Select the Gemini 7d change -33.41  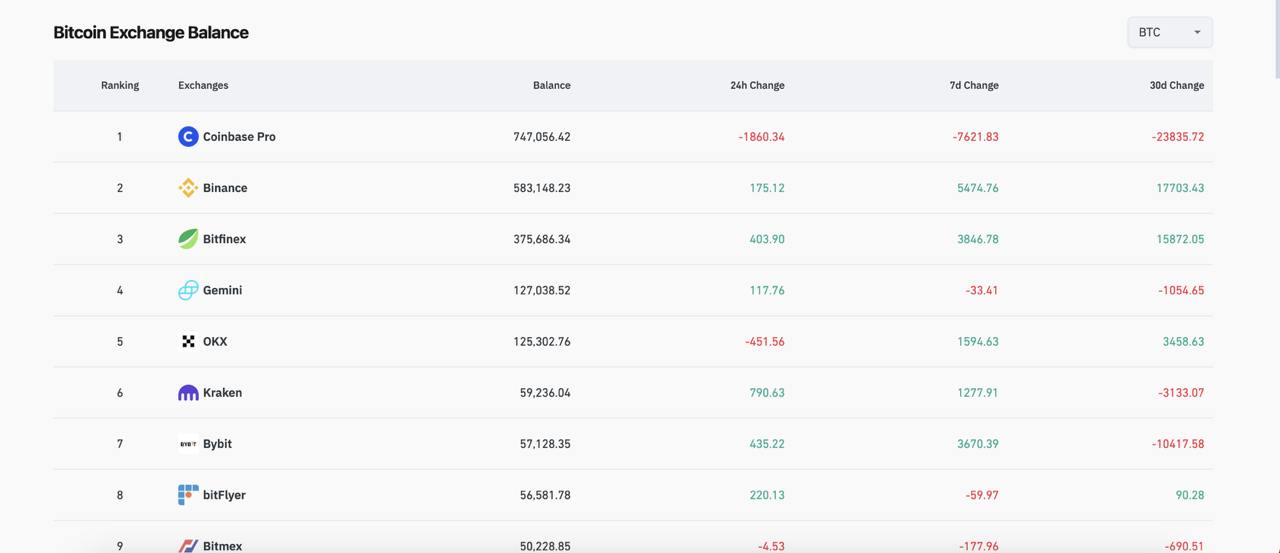982,290
